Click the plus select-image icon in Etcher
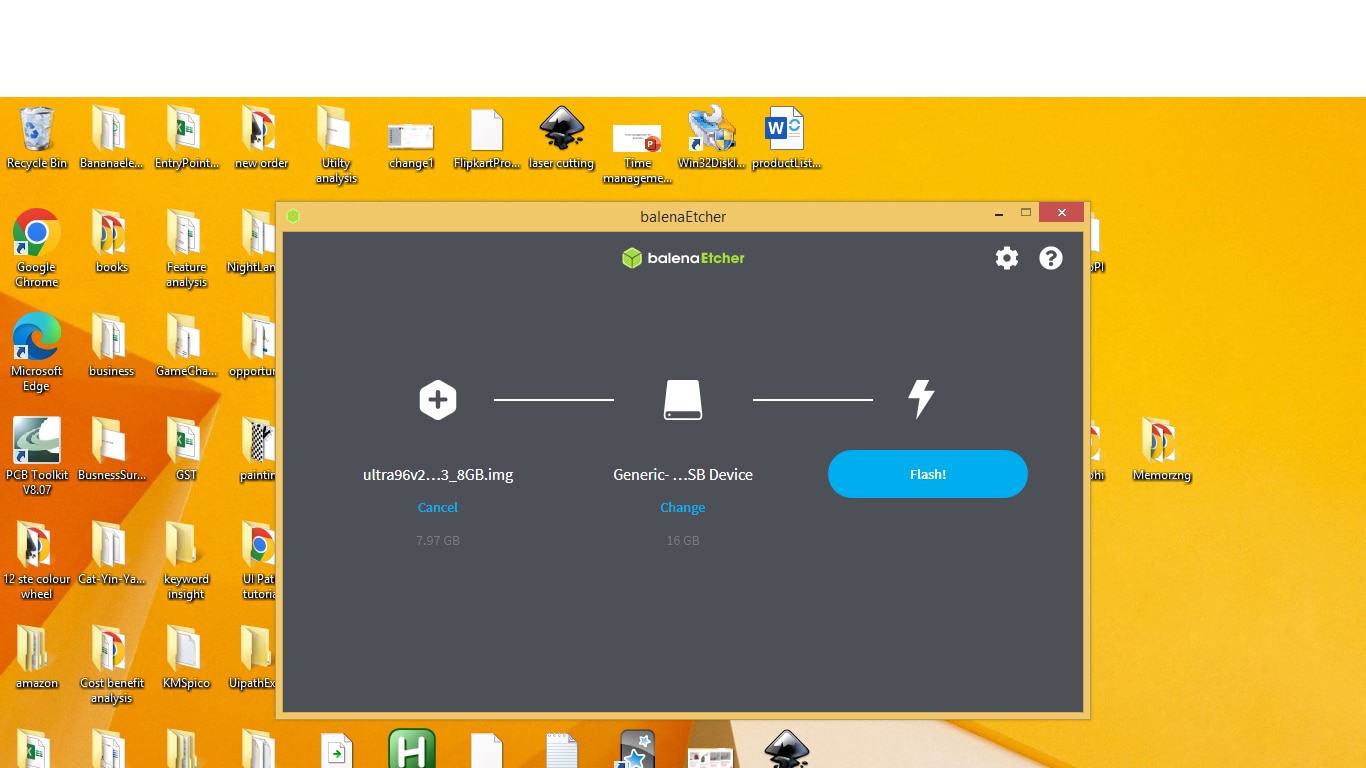 point(437,400)
